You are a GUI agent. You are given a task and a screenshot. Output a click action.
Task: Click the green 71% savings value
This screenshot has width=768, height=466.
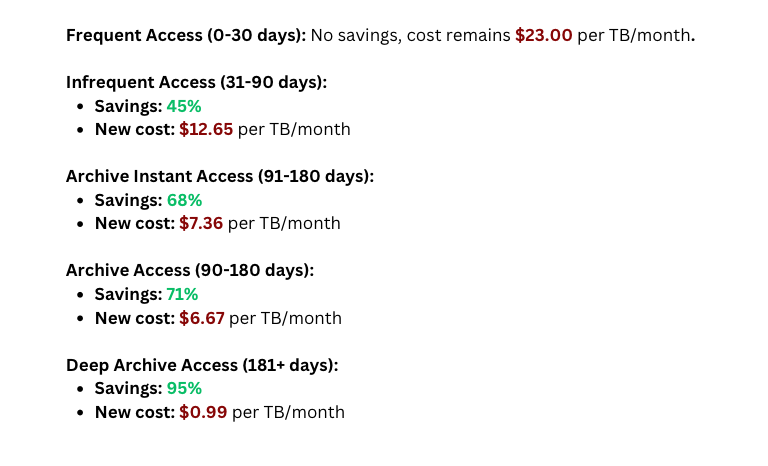click(182, 294)
